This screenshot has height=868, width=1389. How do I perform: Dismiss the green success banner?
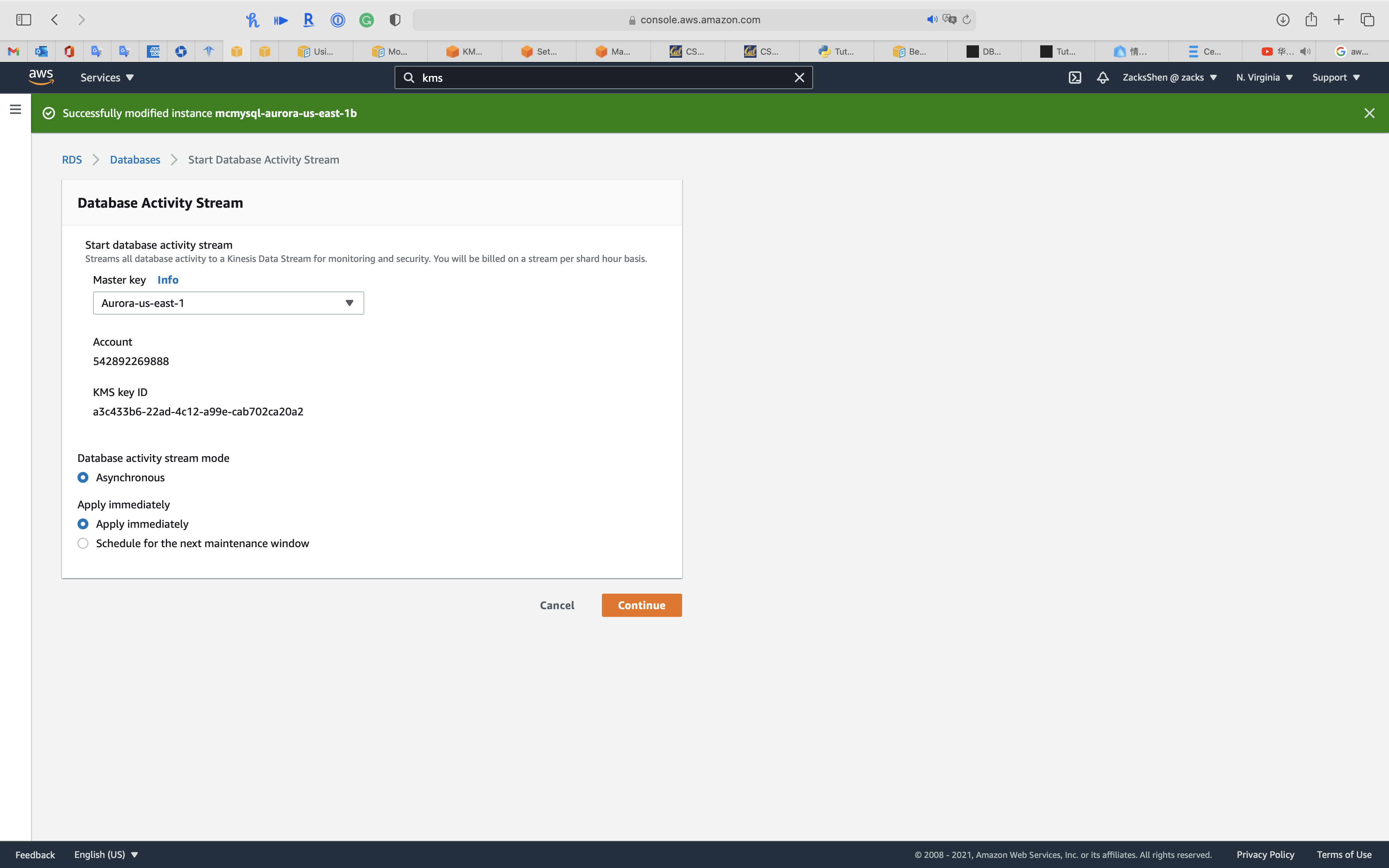[x=1369, y=113]
